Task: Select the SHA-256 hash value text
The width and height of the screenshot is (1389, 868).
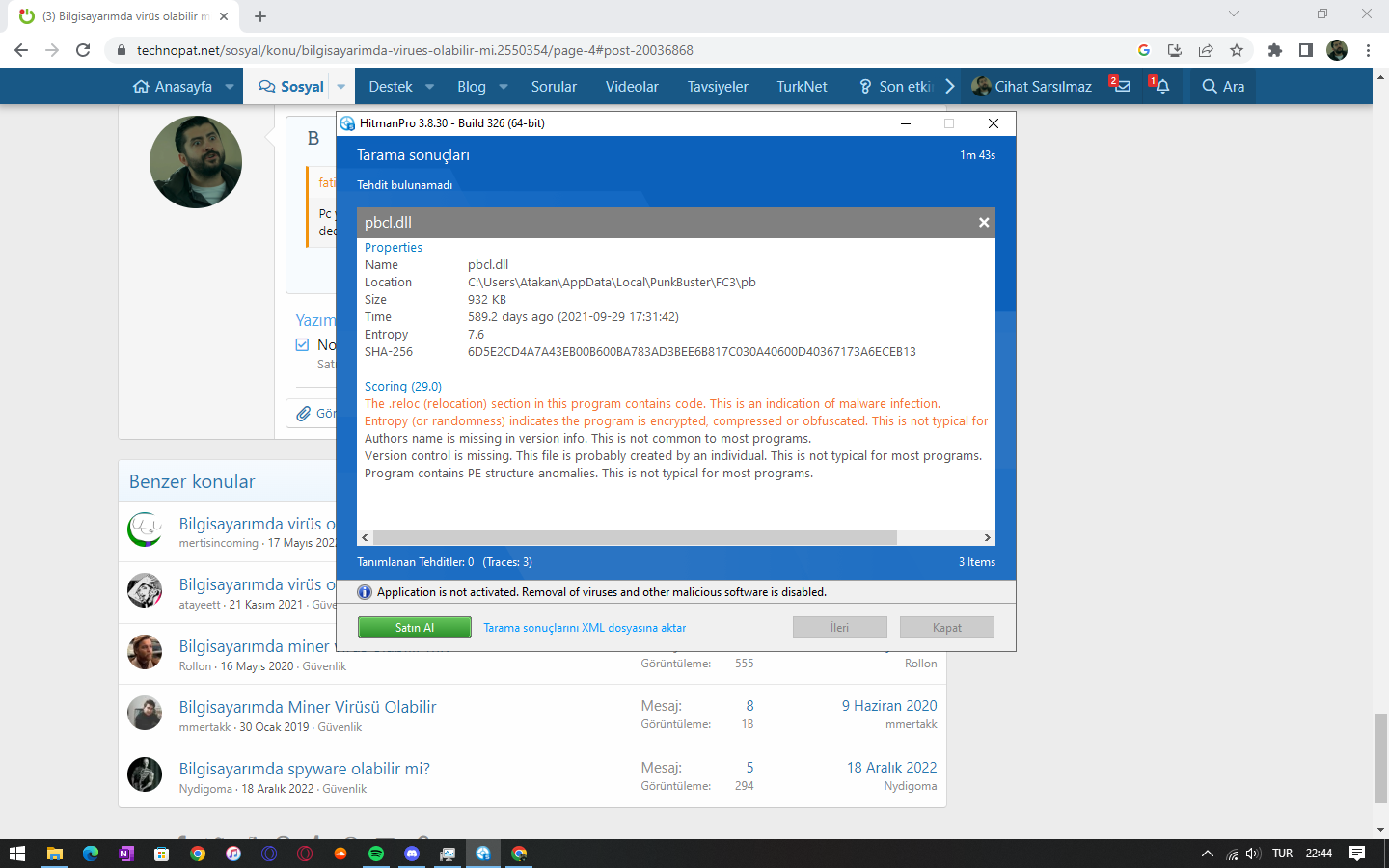Action: [692, 352]
